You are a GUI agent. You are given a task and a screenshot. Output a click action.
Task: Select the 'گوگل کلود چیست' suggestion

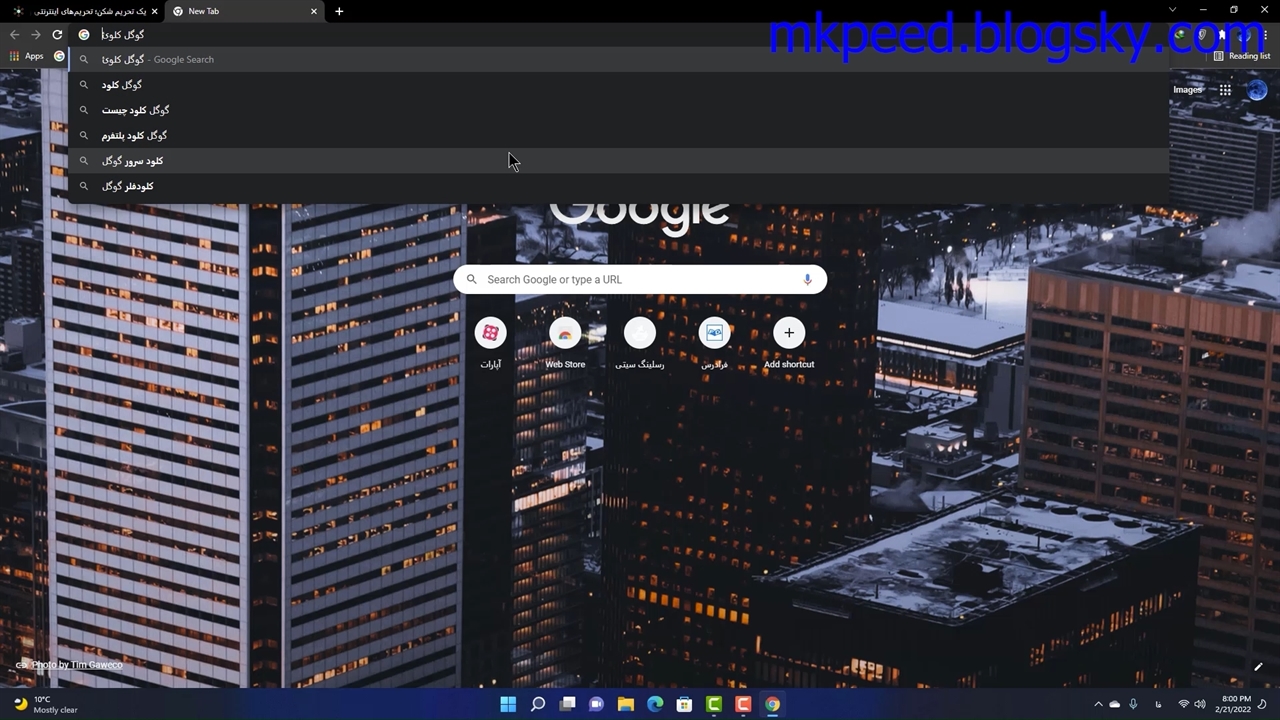point(135,110)
